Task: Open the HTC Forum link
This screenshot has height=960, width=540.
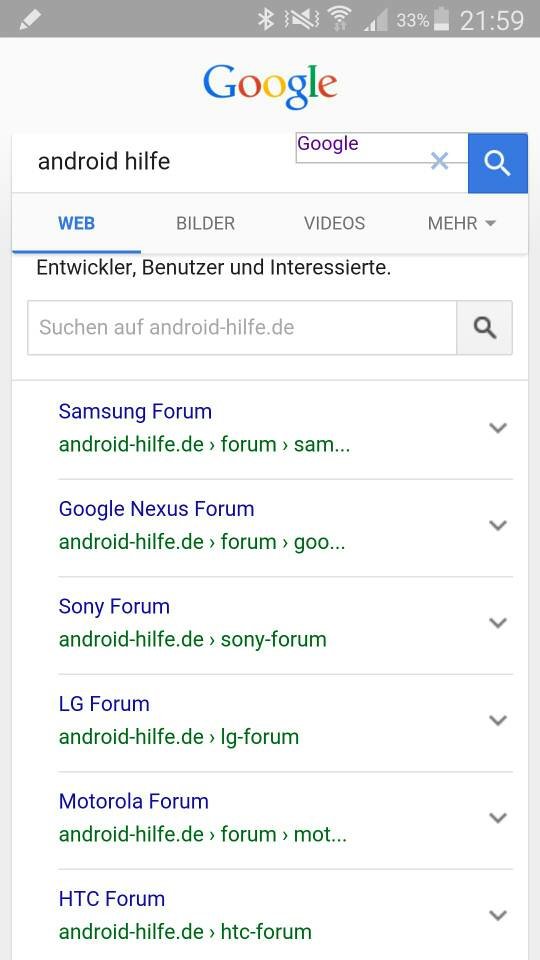Action: 112,899
